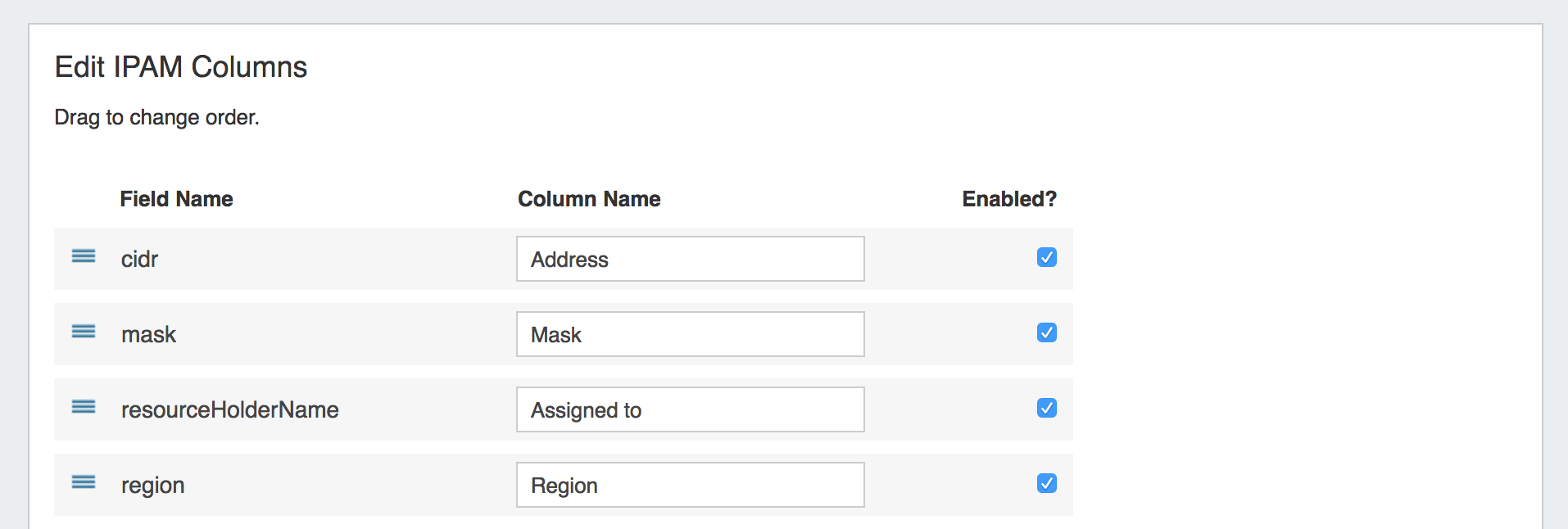Select the resourceHolderName row drag handle
Viewport: 1568px width, 529px height.
(x=84, y=408)
